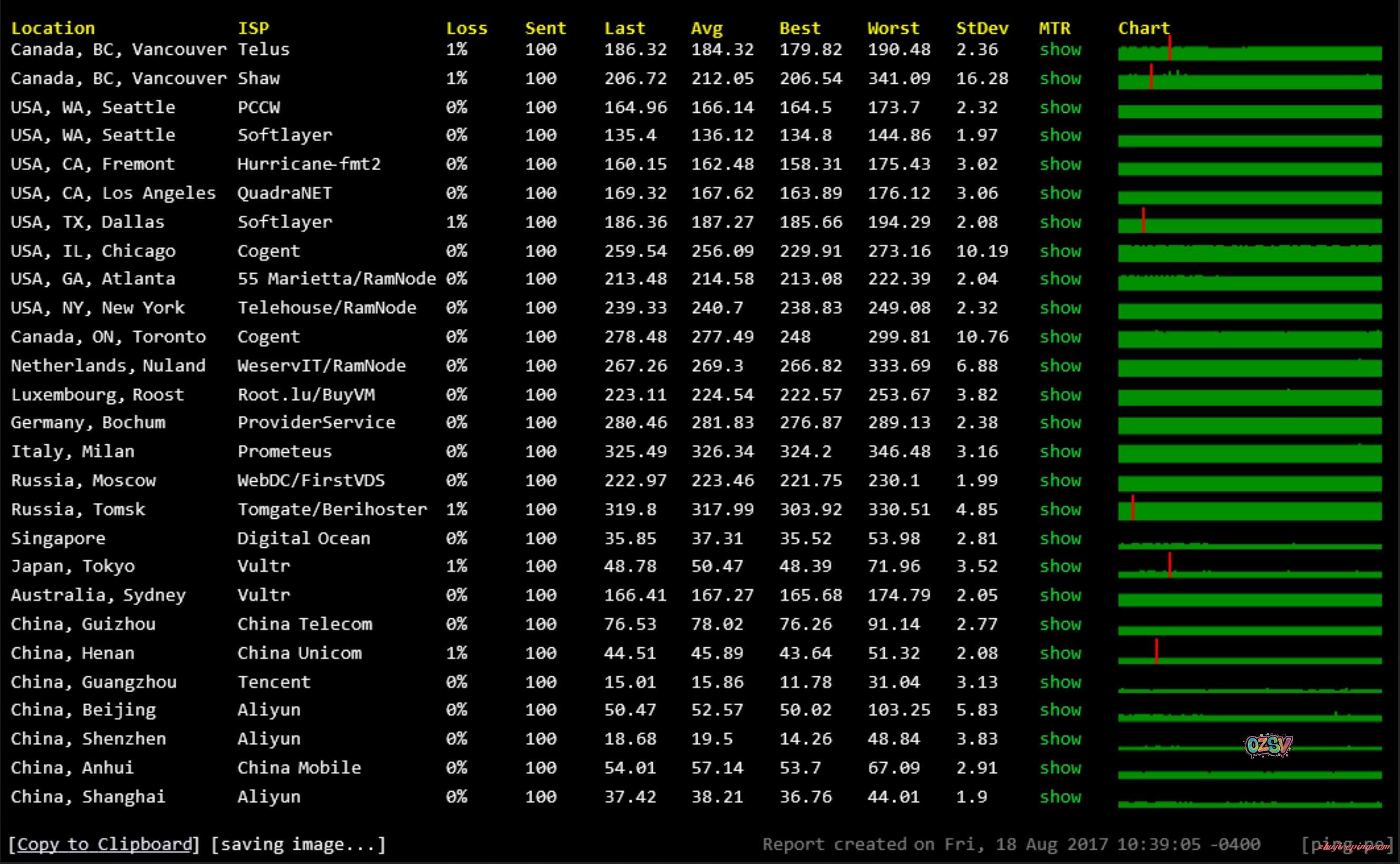Viewport: 1400px width, 864px height.
Task: Click the Vancouver Telus latency chart
Action: coord(1250,53)
